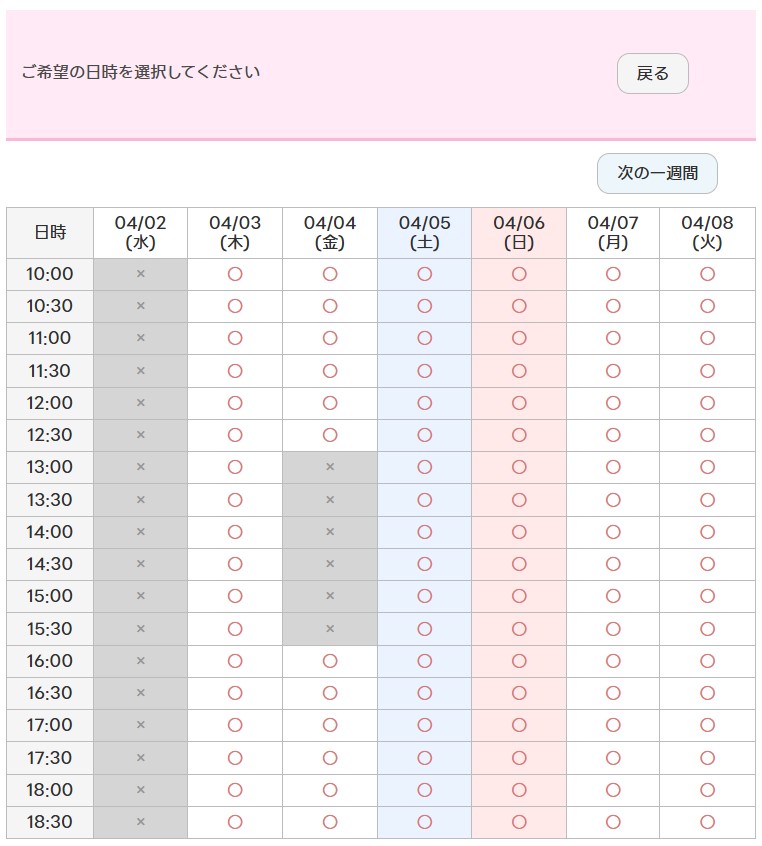Select the 10:00 slot on 04/03 (木)
The height and width of the screenshot is (846, 762).
[x=235, y=274]
